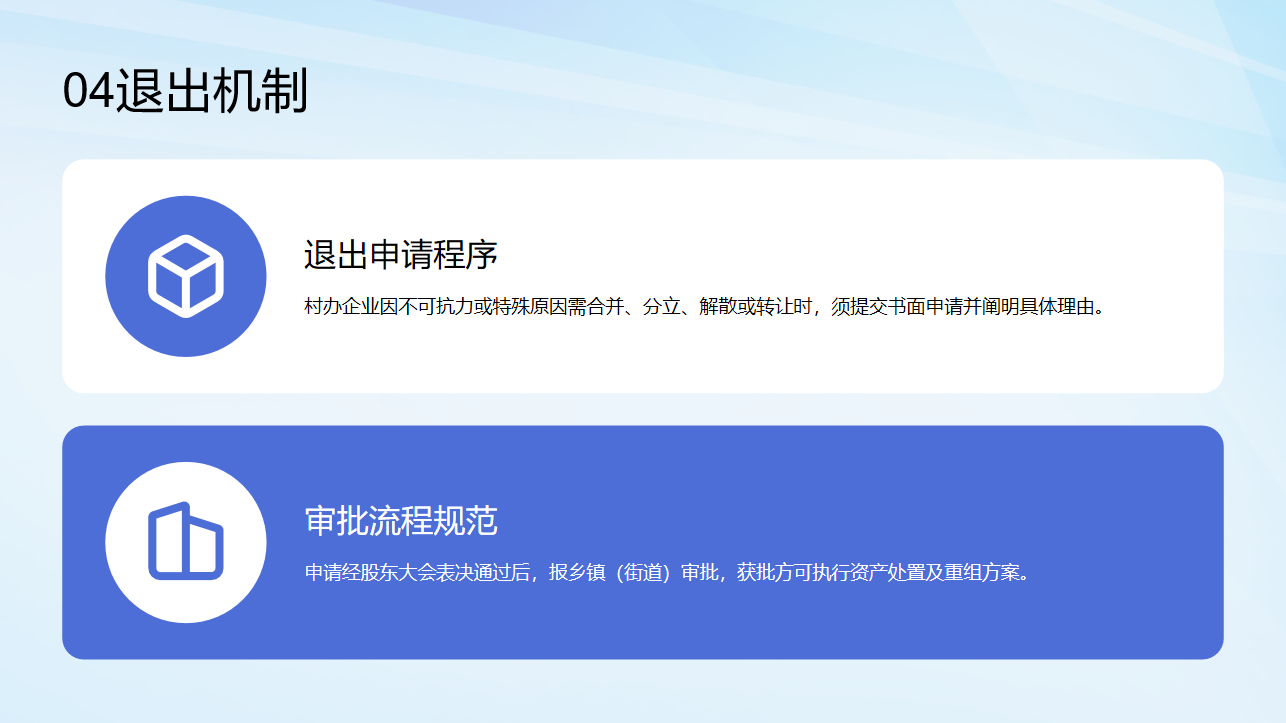1286x723 pixels.
Task: Click the phrase 村办企业因不可抗力 in the first description
Action: coord(390,307)
